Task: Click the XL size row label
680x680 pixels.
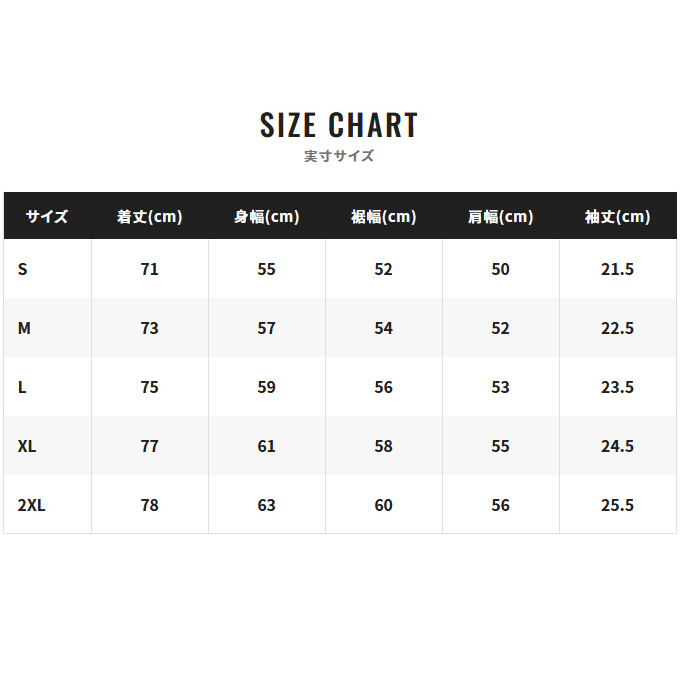Action: click(x=27, y=446)
